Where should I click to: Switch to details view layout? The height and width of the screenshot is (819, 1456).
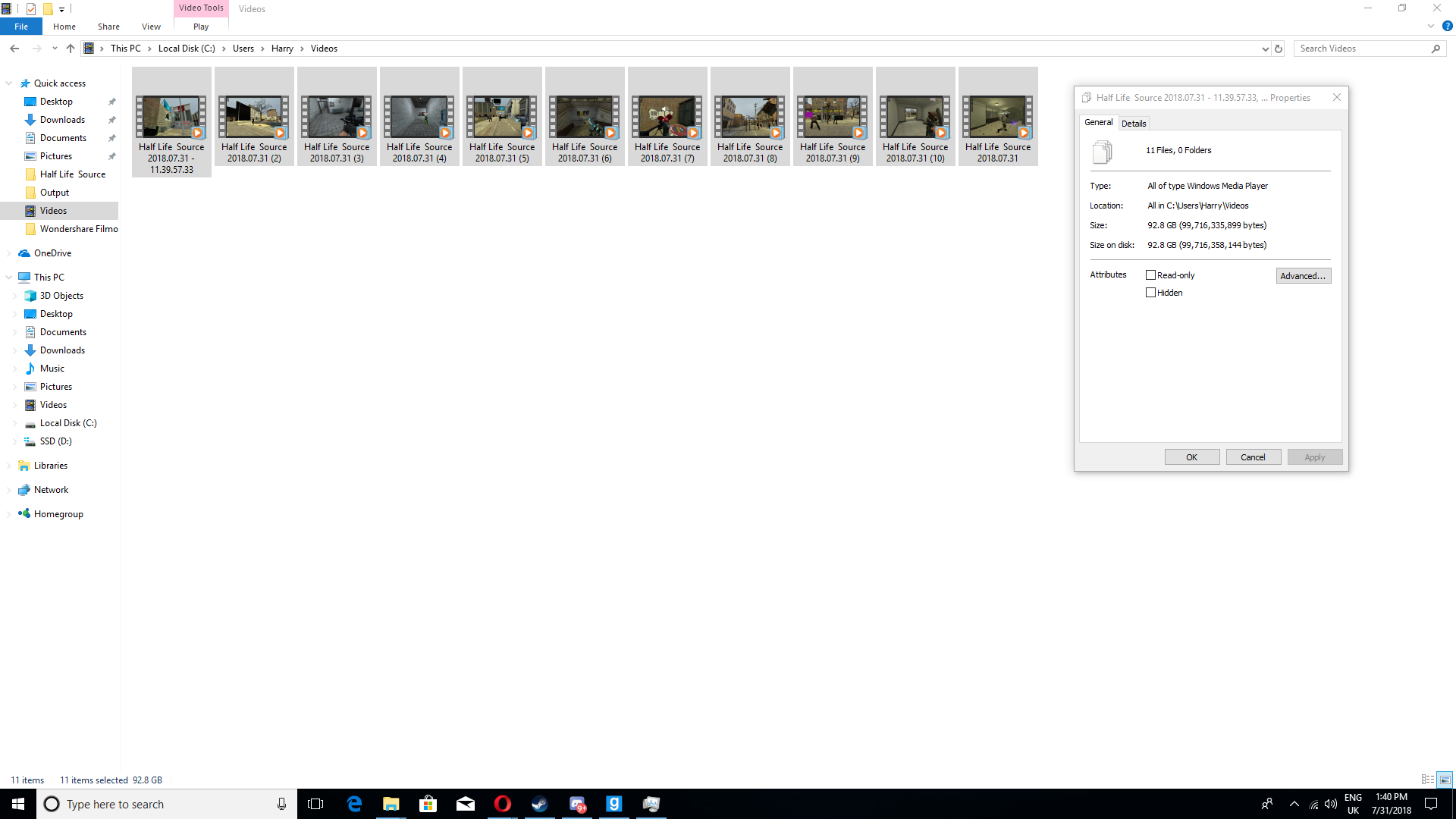pos(1428,780)
